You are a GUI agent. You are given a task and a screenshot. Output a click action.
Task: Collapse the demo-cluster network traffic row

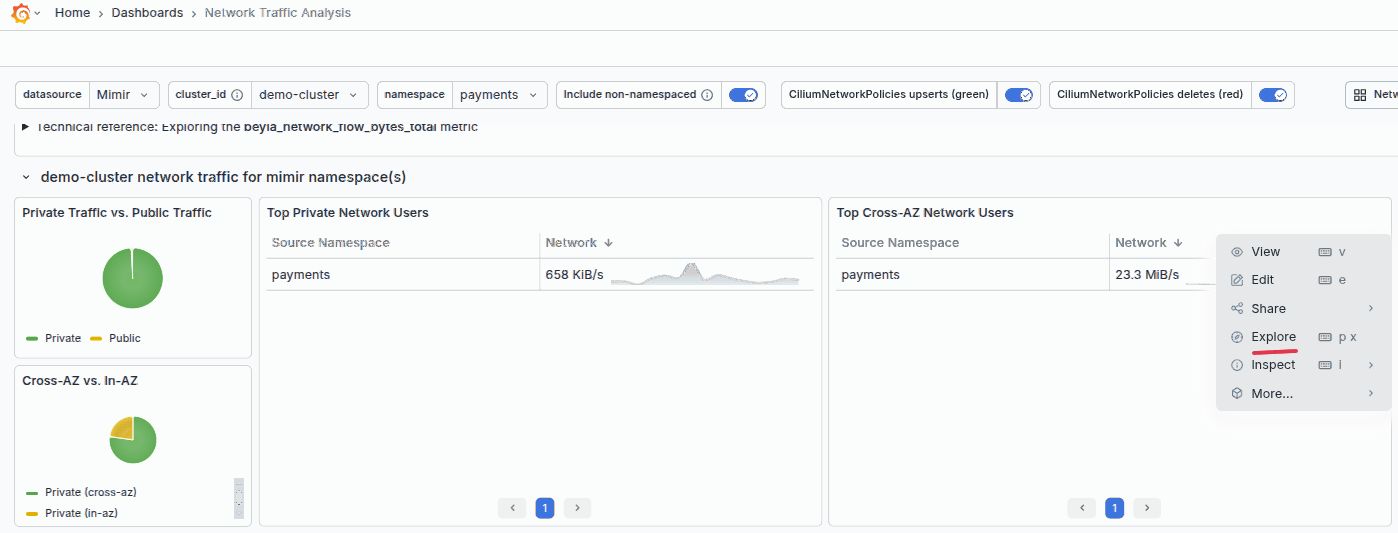coord(26,177)
